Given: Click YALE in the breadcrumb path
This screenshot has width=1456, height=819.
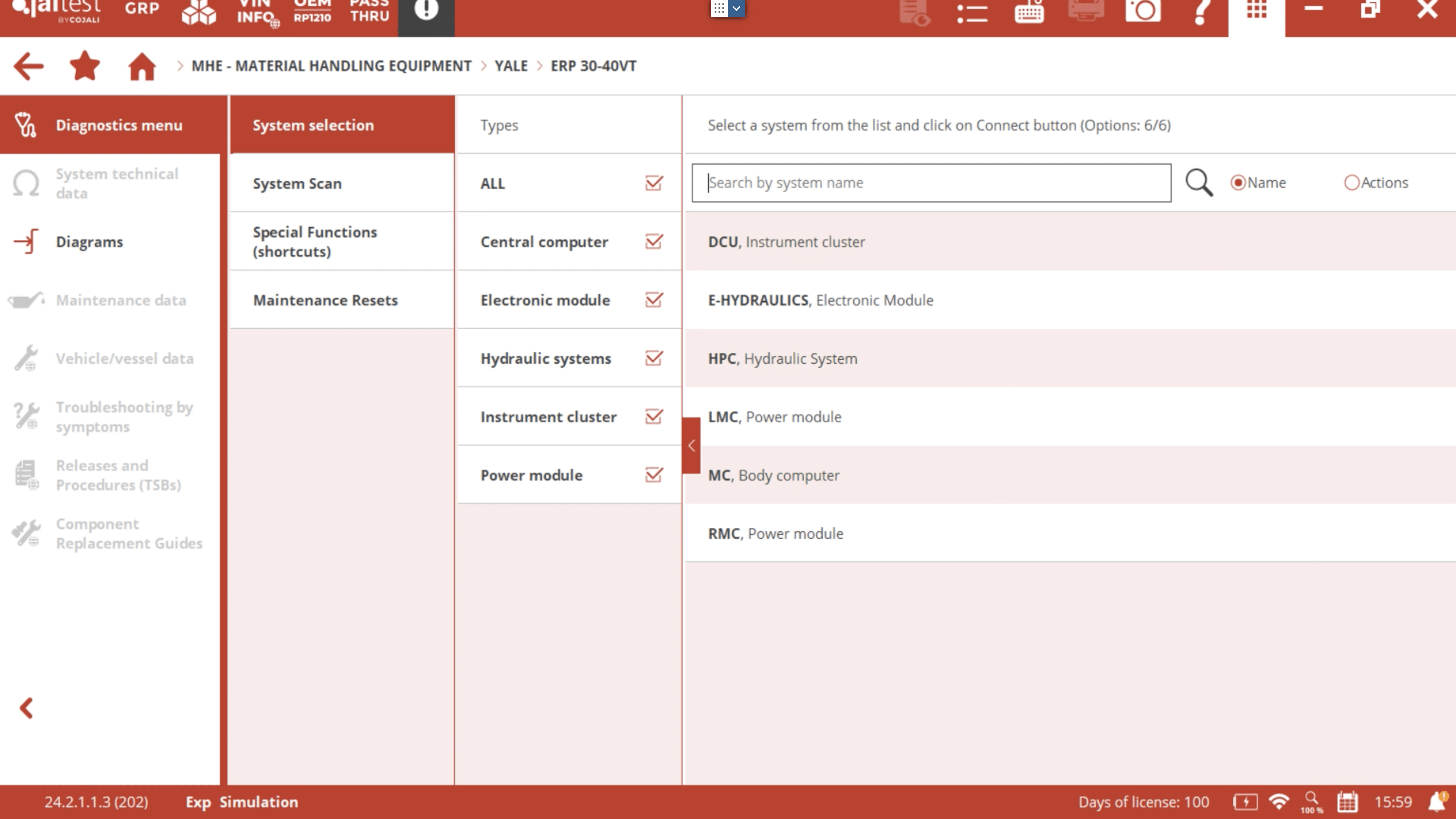Looking at the screenshot, I should (x=510, y=66).
